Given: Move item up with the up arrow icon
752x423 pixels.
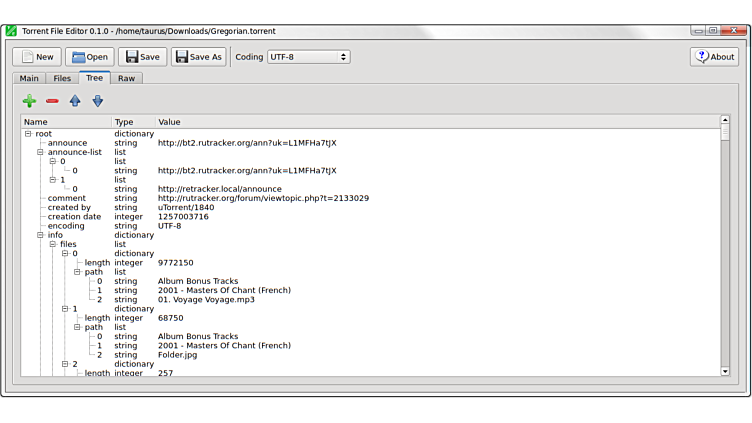Looking at the screenshot, I should [75, 101].
